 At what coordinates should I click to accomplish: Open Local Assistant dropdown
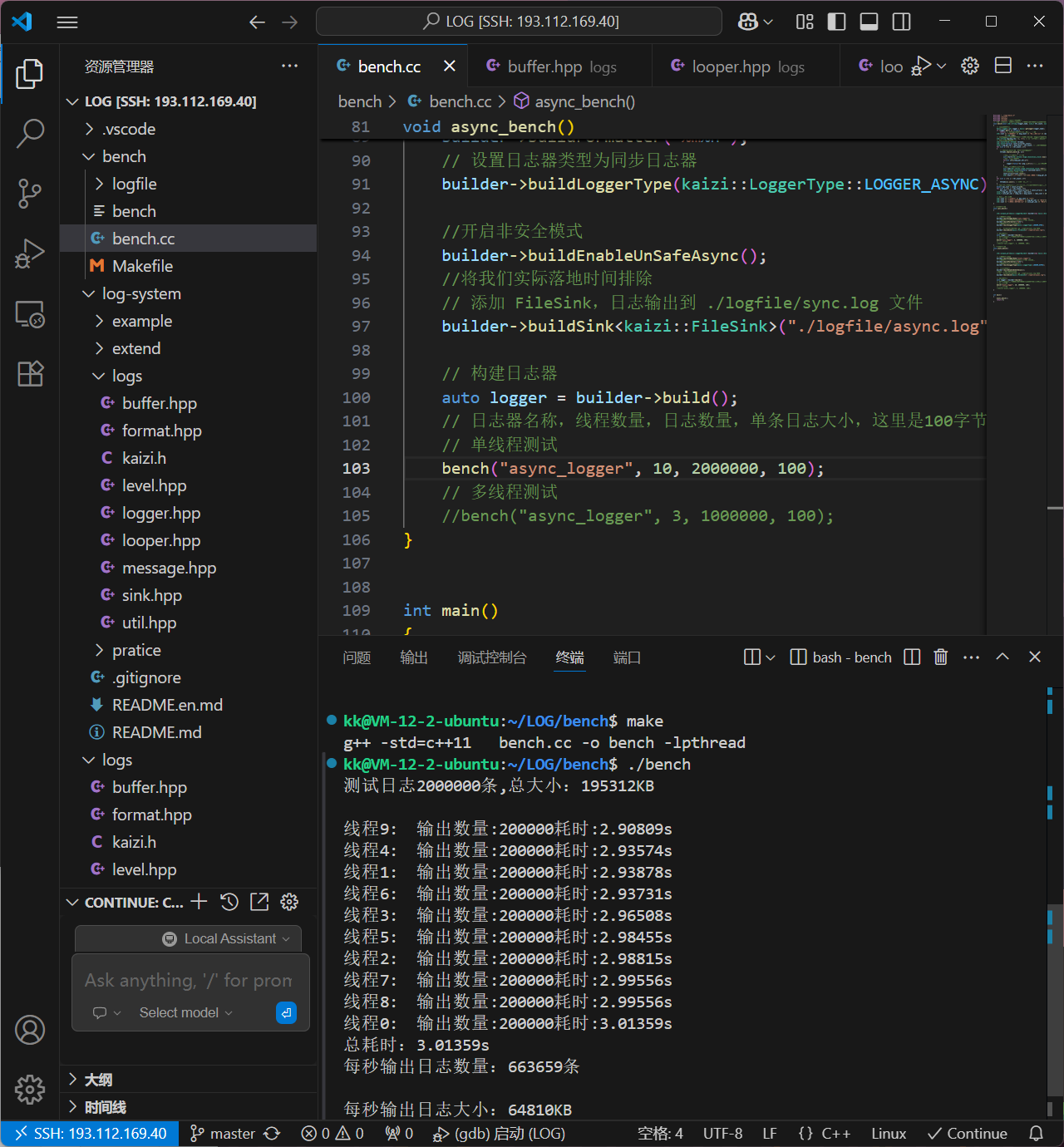coord(226,938)
